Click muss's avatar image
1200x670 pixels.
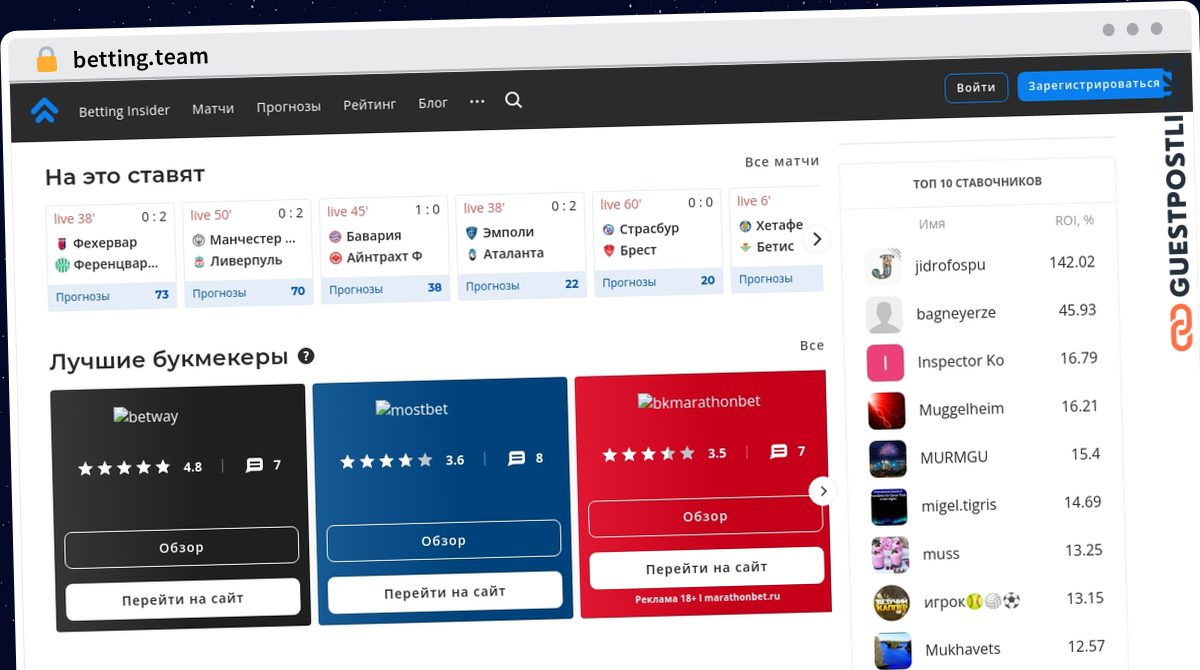click(x=890, y=555)
